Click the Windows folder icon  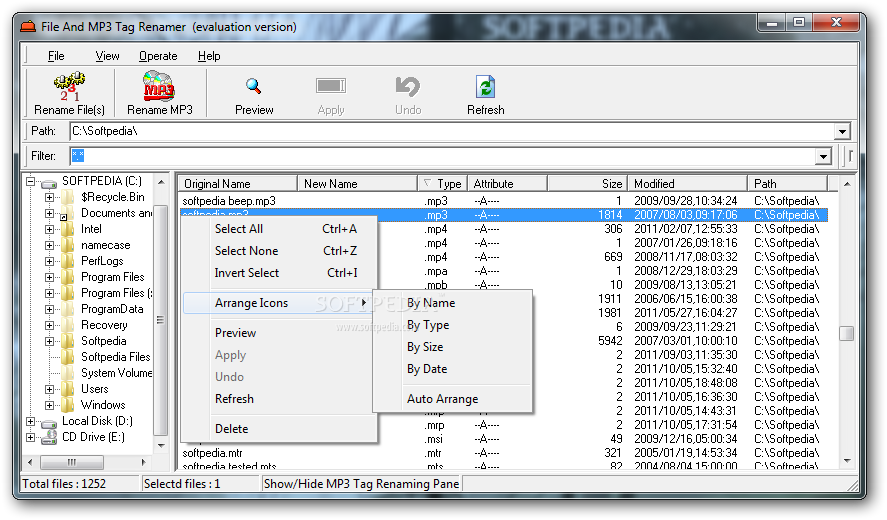68,405
